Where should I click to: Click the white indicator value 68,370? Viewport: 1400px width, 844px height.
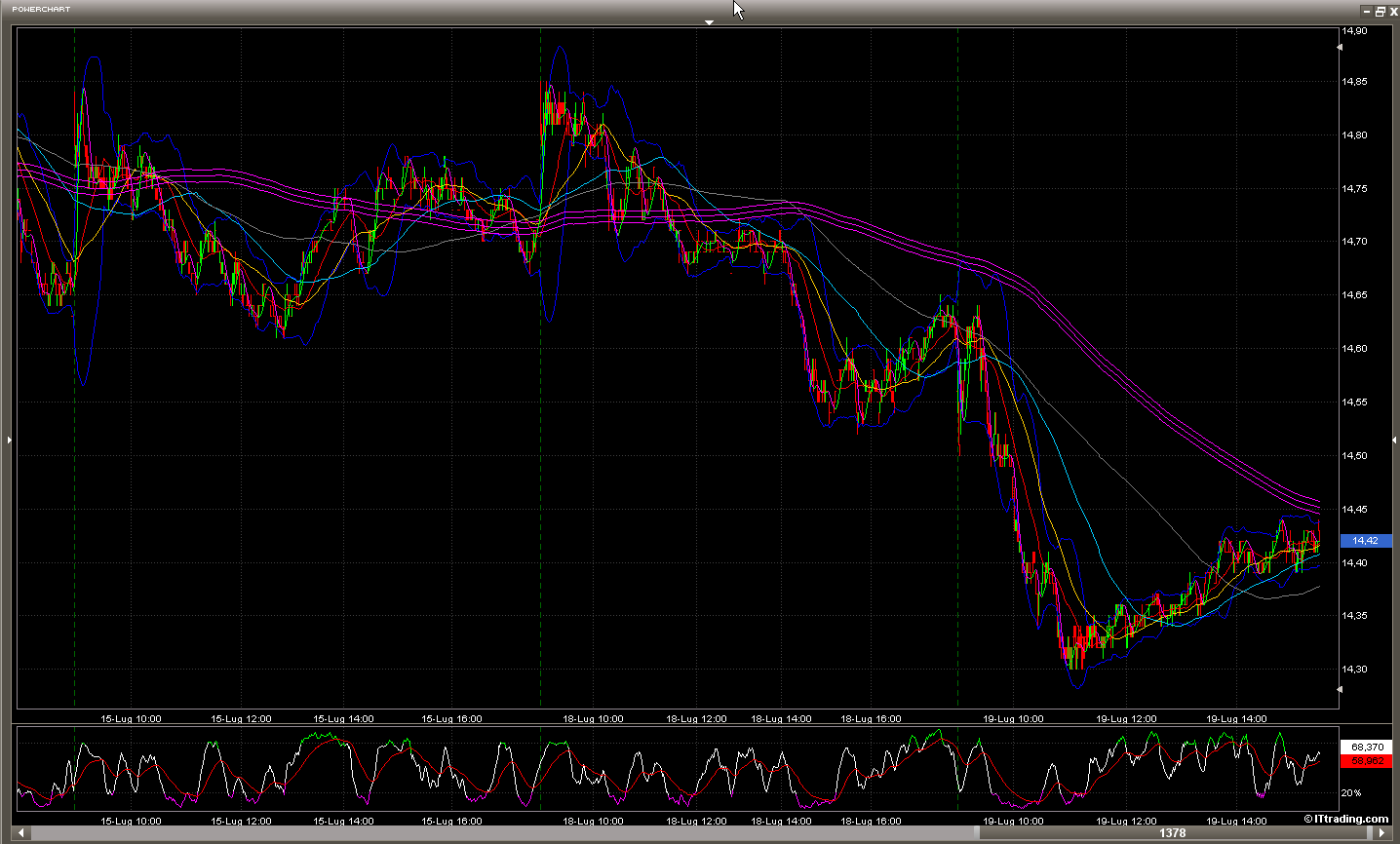click(1367, 747)
